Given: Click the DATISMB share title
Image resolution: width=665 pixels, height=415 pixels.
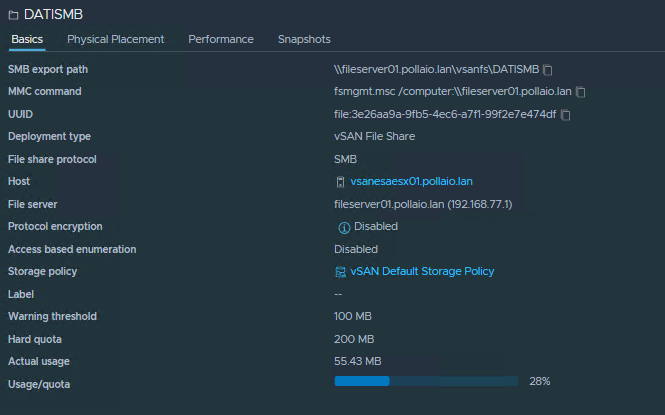Looking at the screenshot, I should coord(53,14).
